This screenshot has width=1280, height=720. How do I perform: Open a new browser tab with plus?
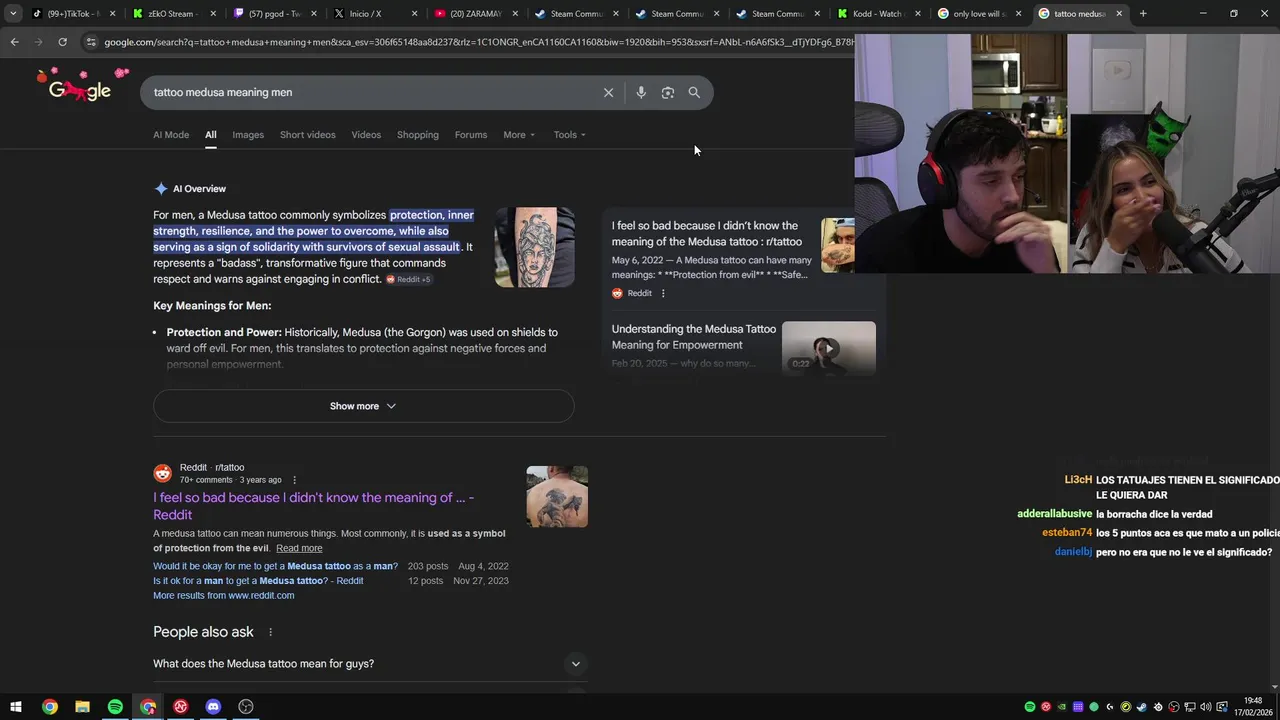coord(1143,14)
